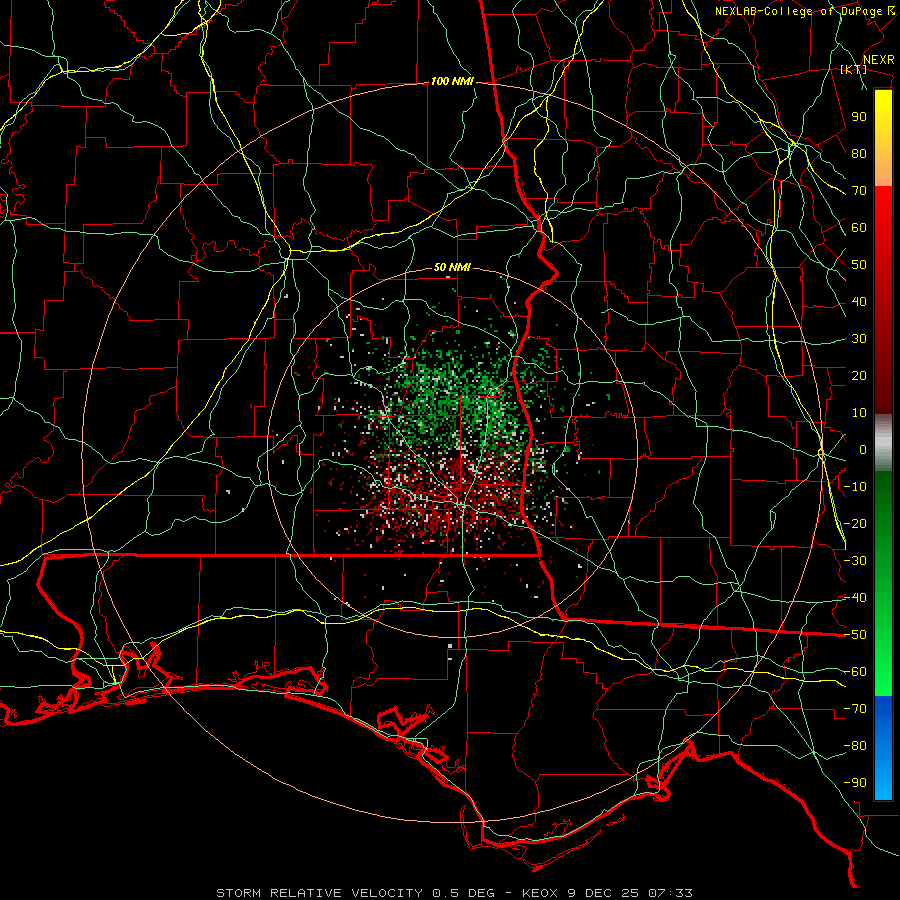
Task: Click the 70 value on the velocity scale
Action: pos(859,191)
